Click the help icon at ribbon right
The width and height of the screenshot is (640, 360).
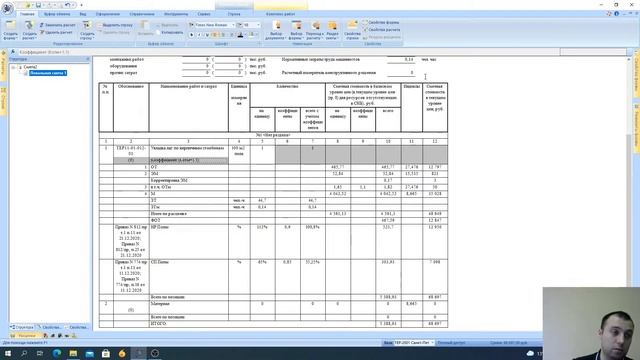pos(617,13)
